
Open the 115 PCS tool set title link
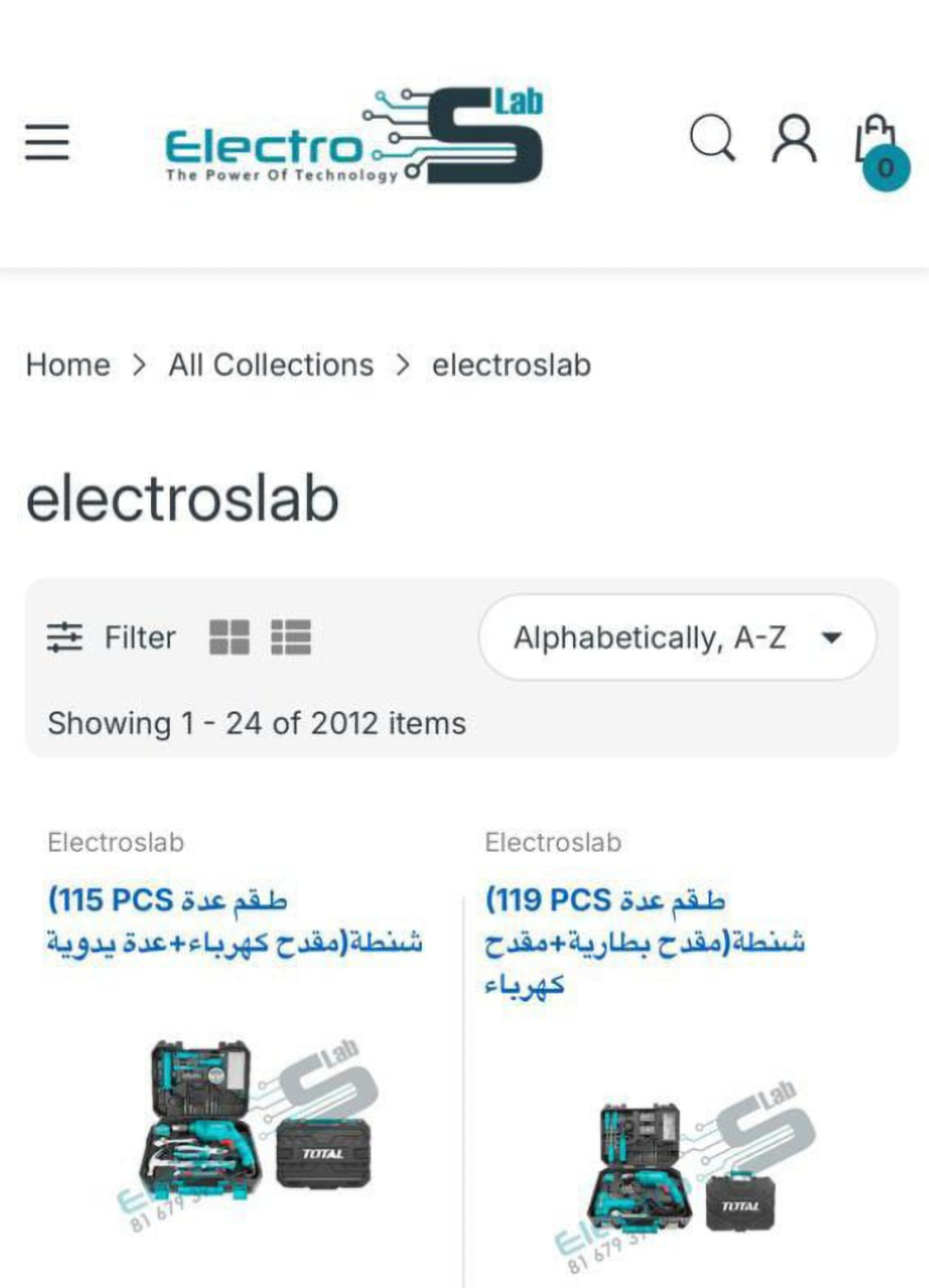click(234, 921)
